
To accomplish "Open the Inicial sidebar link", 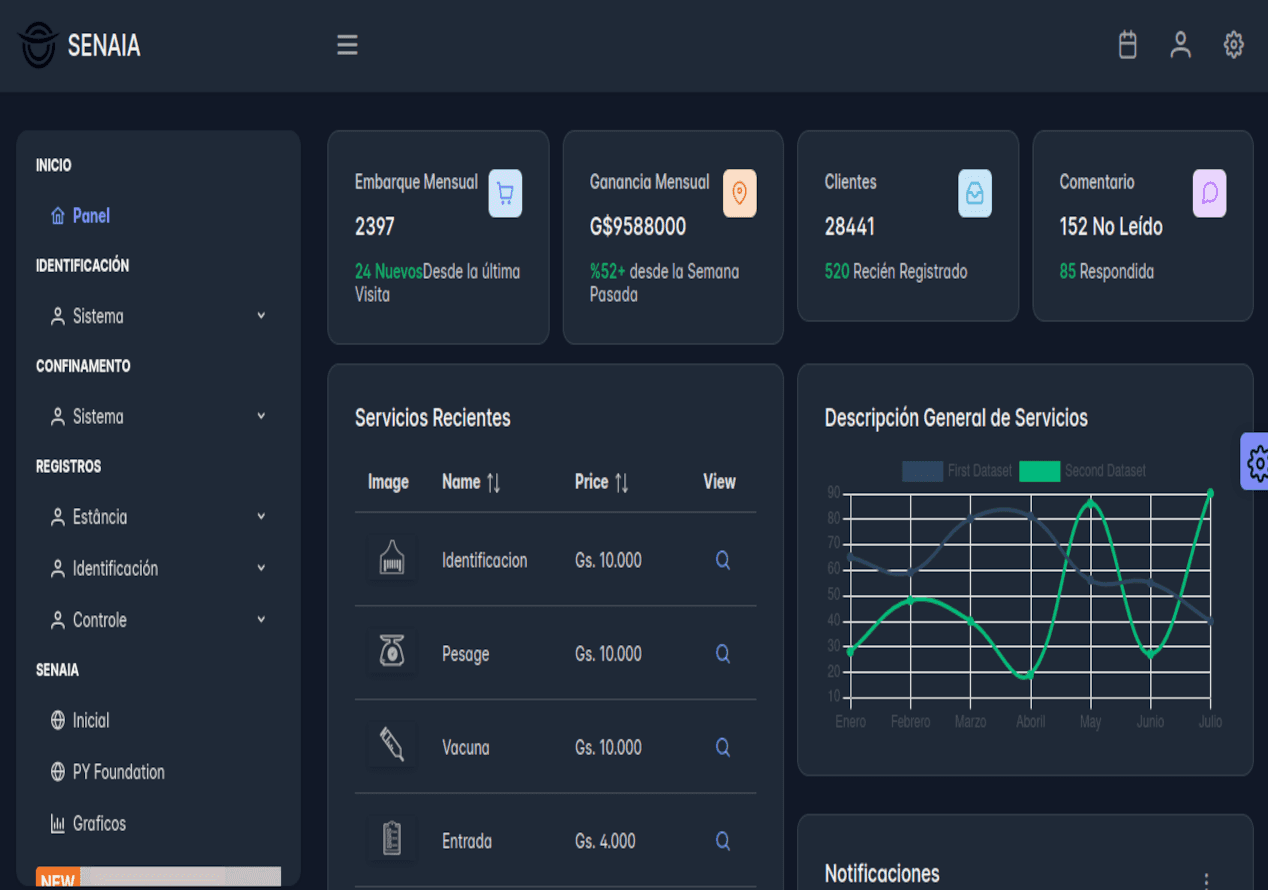I will (90, 721).
